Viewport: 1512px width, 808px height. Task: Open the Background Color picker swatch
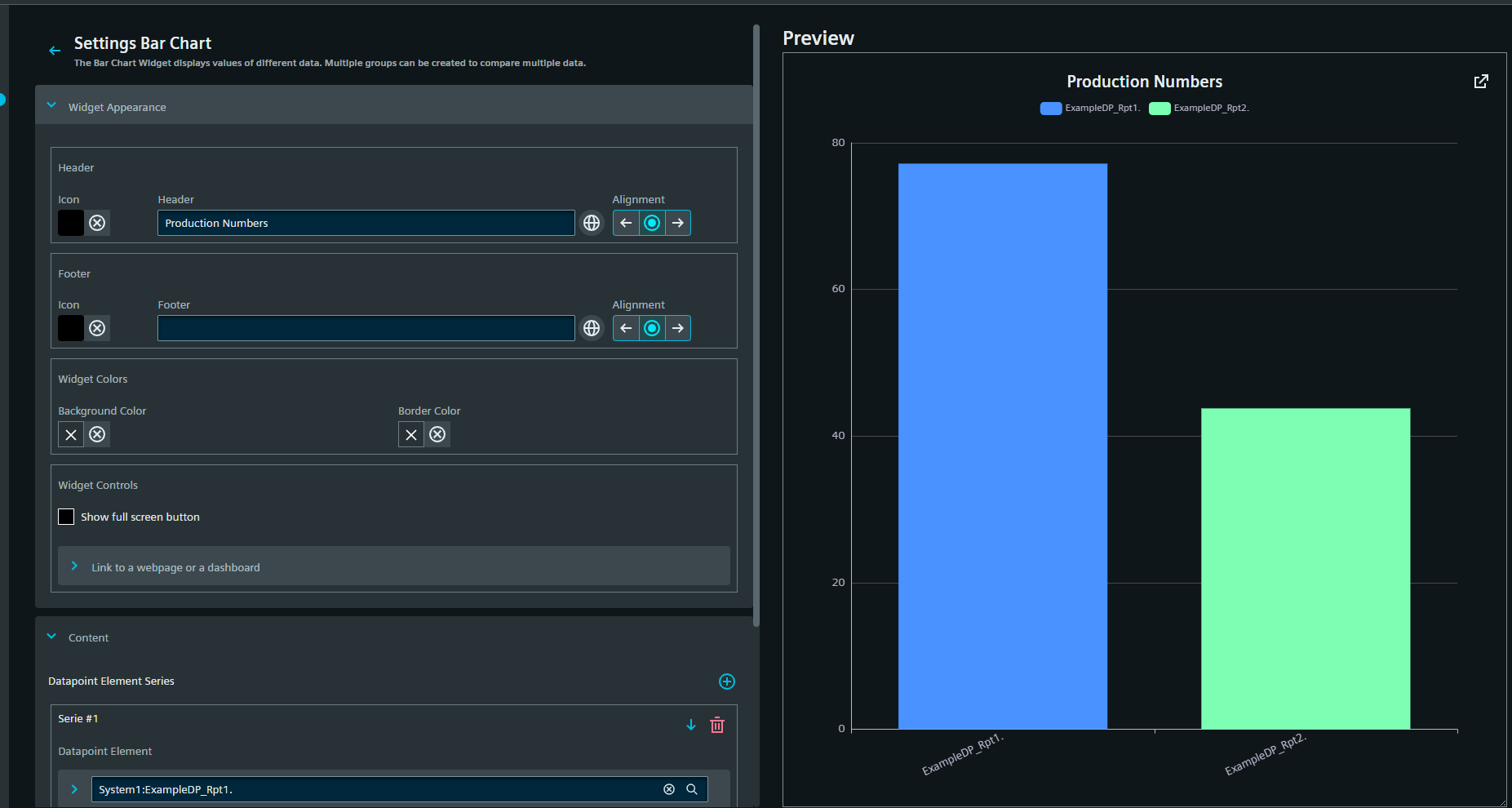pos(71,434)
